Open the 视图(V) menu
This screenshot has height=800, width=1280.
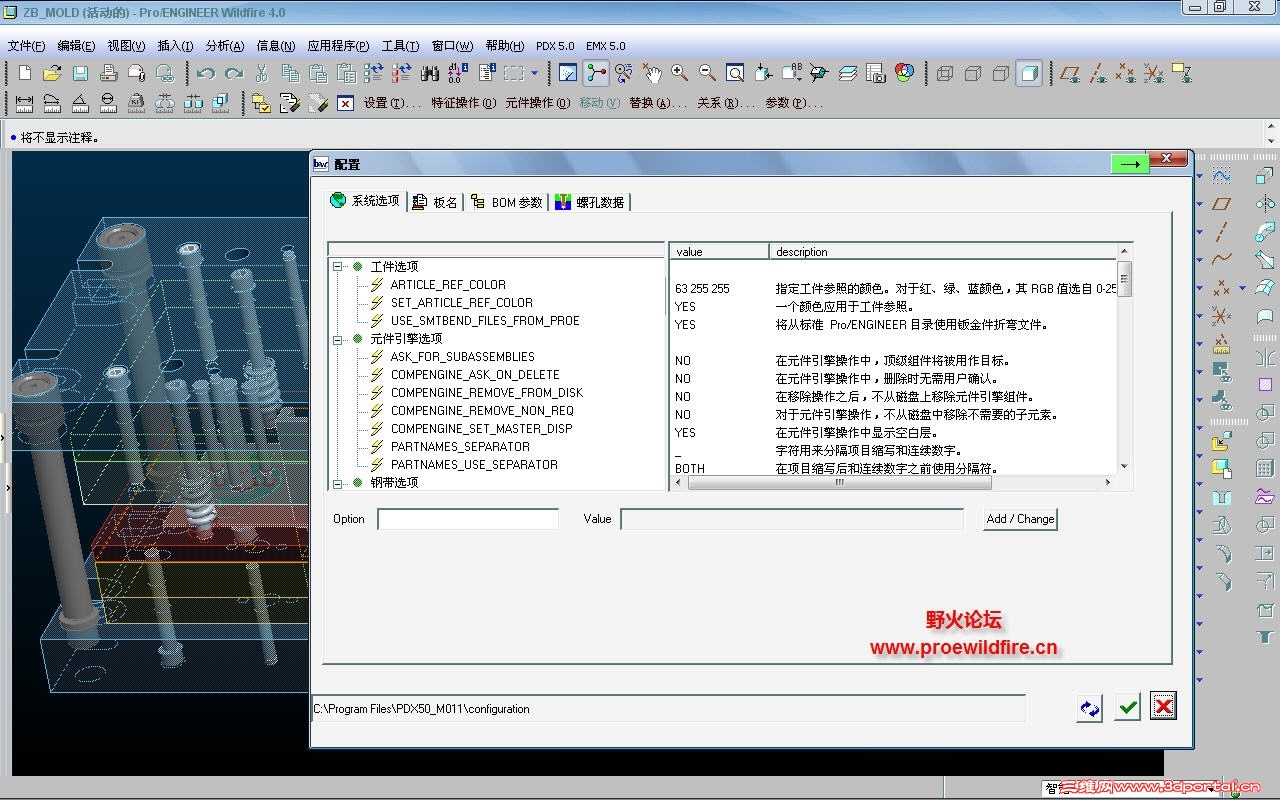click(126, 46)
